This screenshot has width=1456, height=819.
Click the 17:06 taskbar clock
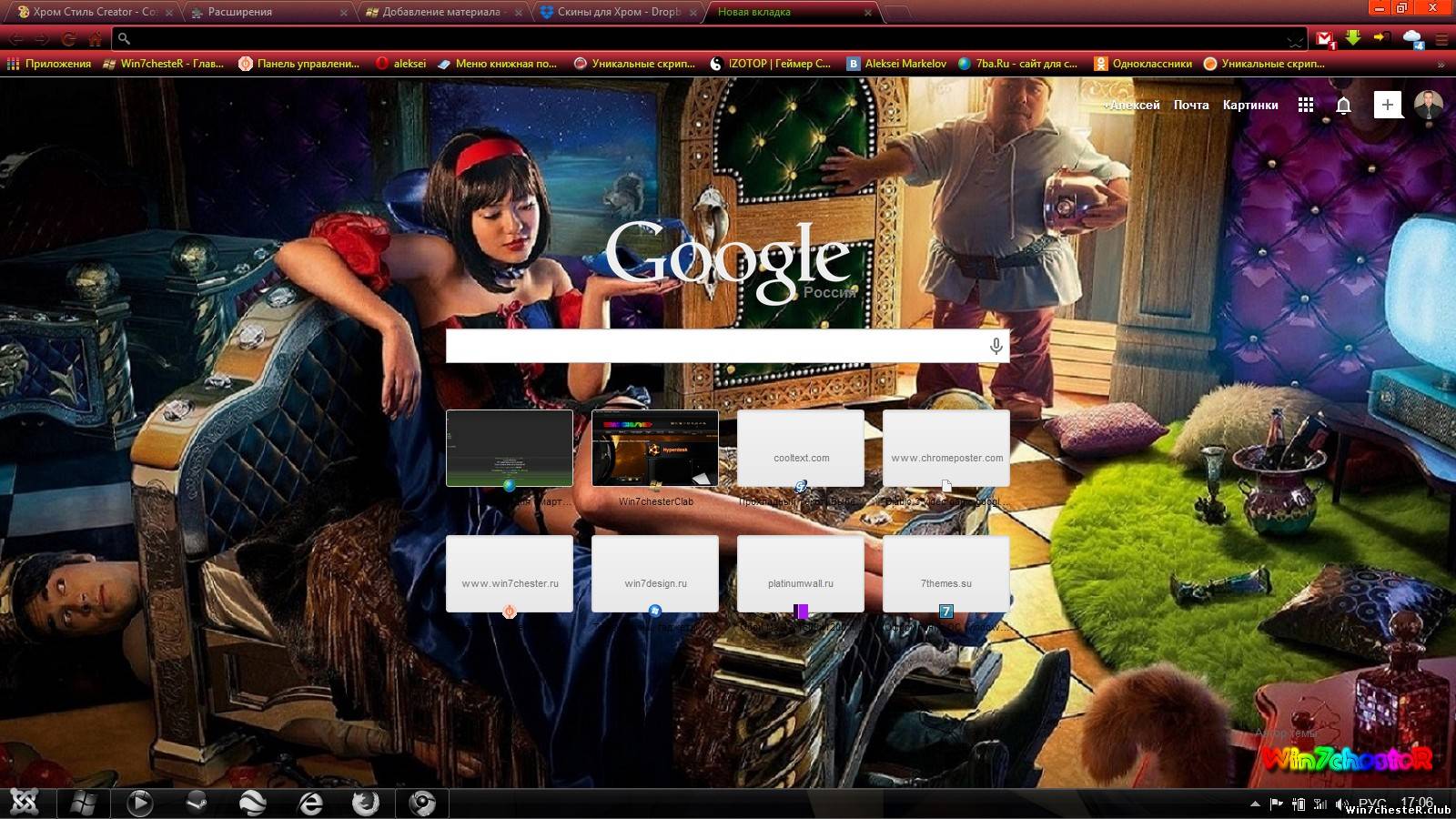click(1418, 803)
